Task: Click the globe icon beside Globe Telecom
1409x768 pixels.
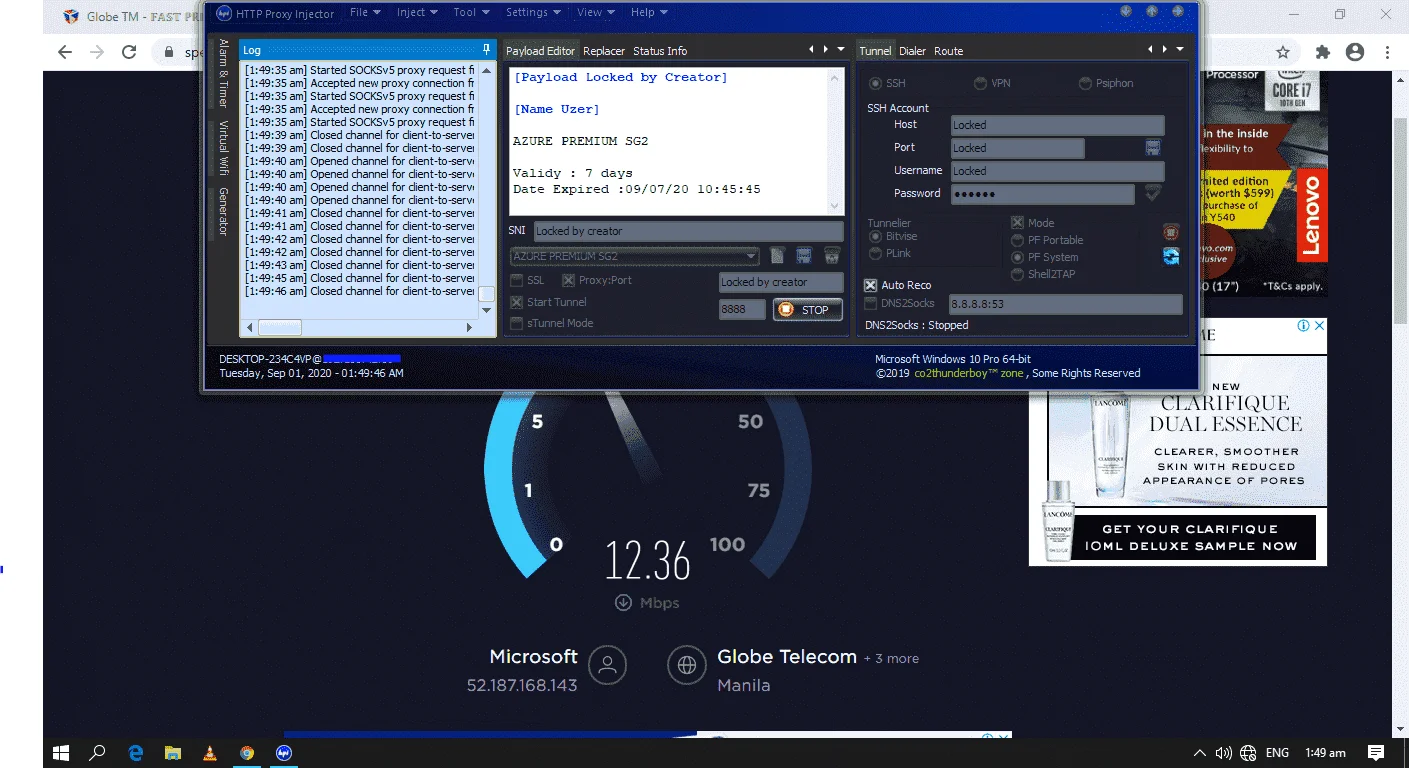Action: point(686,665)
